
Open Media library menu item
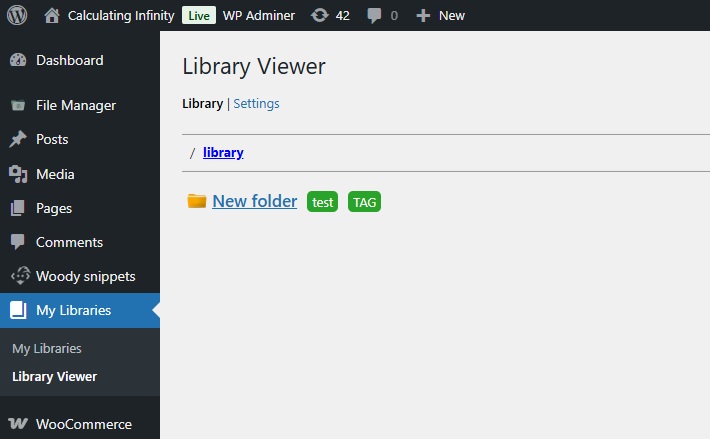pyautogui.click(x=55, y=174)
